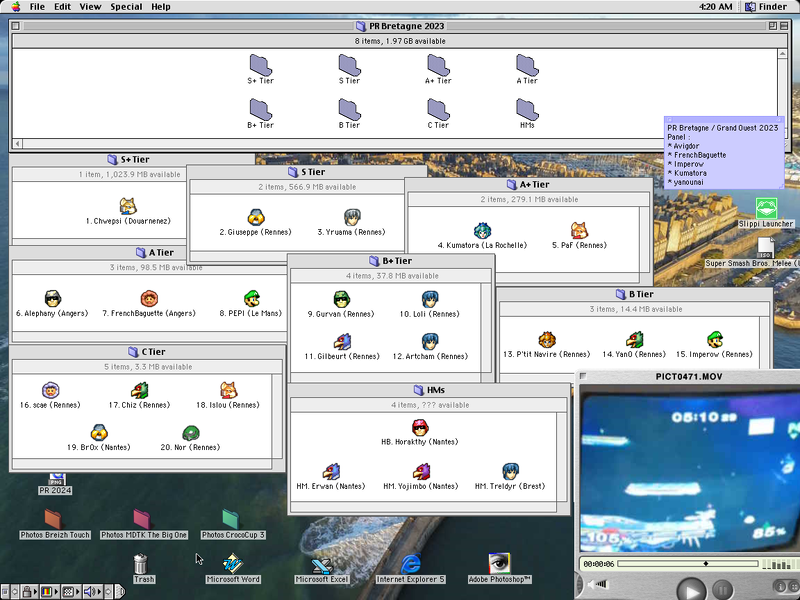
Task: Open the View menu in menu bar
Action: click(x=90, y=7)
